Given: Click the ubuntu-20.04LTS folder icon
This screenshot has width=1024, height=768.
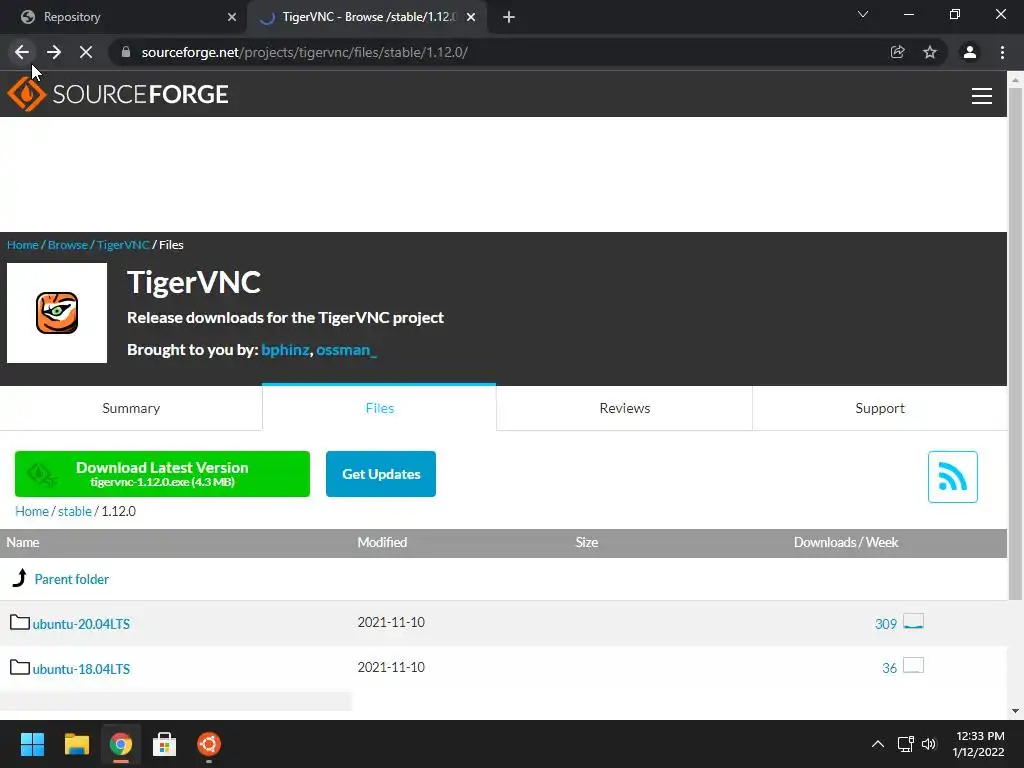Looking at the screenshot, I should (x=20, y=622).
